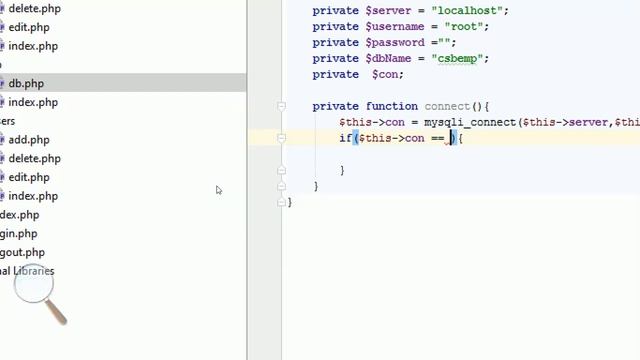
Task: Open the gin.php login file
Action: tap(19, 233)
